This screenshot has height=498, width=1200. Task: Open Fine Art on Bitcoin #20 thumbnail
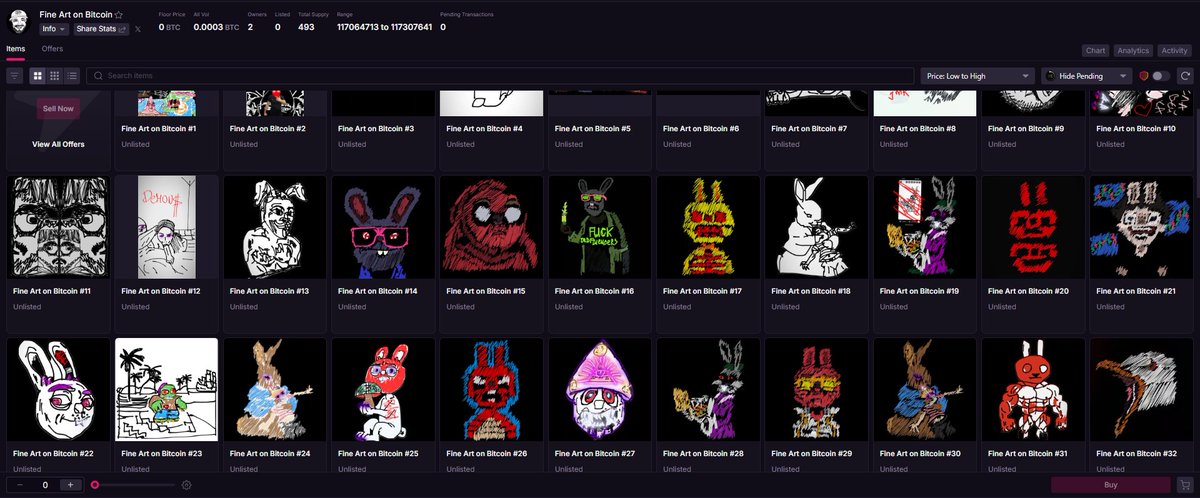point(1034,228)
